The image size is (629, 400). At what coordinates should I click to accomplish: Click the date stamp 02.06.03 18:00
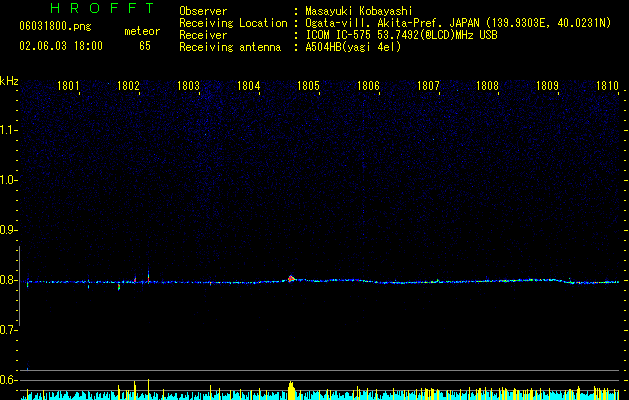(61, 46)
